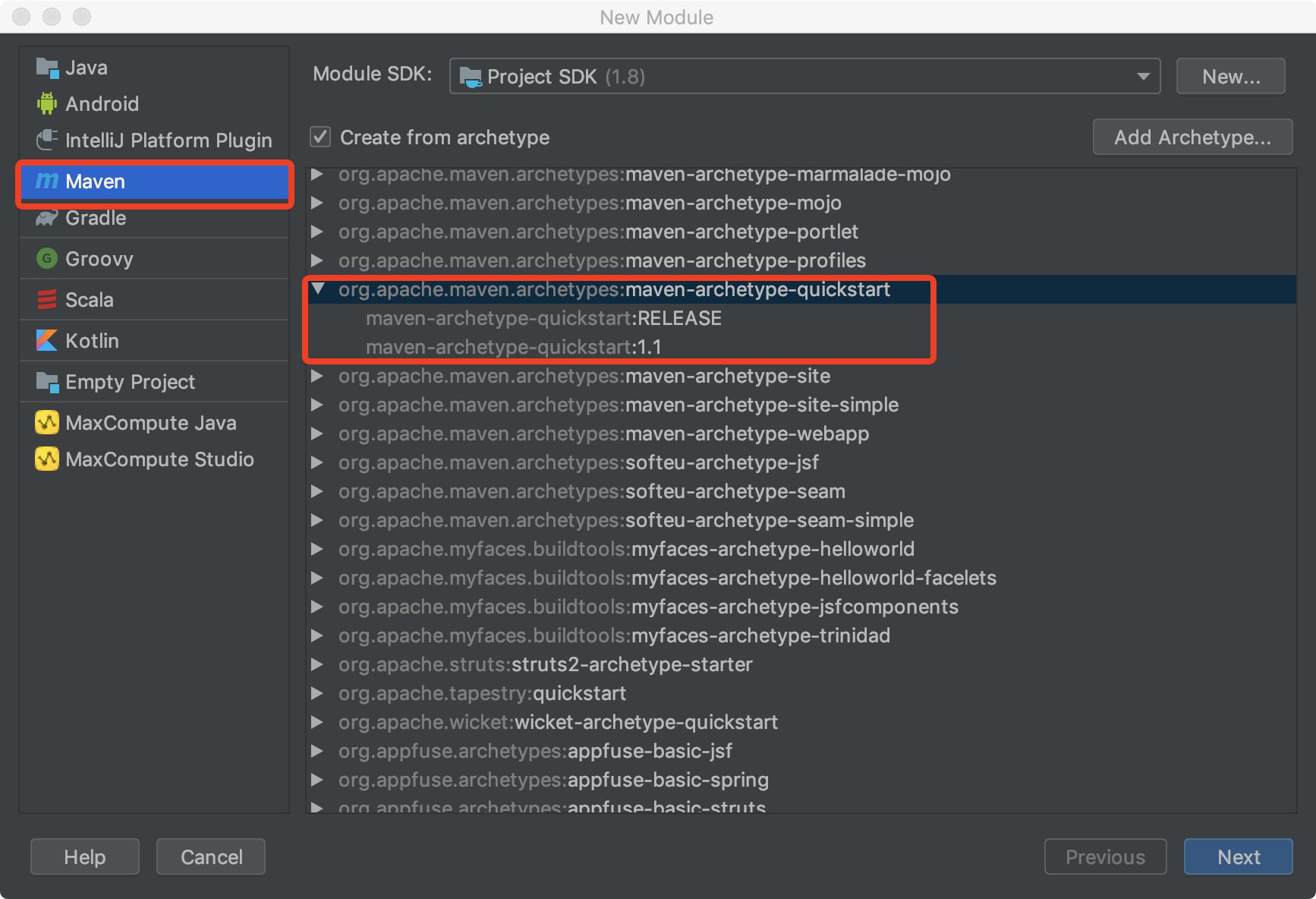
Task: Click the Java module folder icon
Action: point(47,68)
